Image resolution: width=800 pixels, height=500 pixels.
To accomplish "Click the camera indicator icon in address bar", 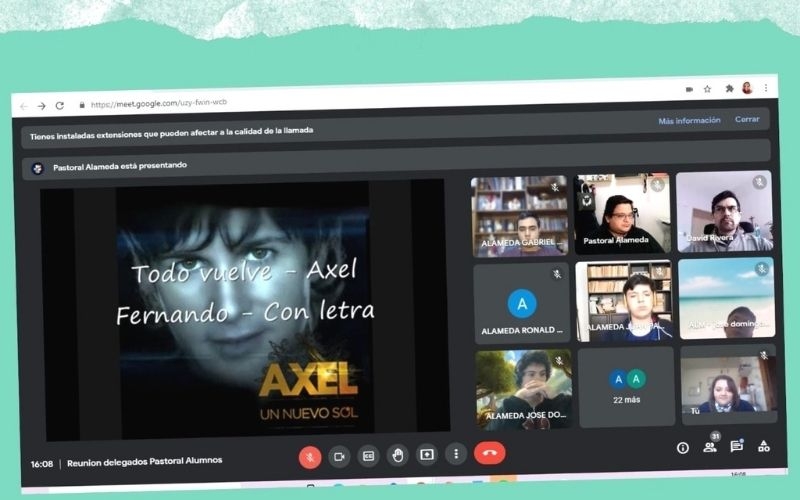I will 689,89.
